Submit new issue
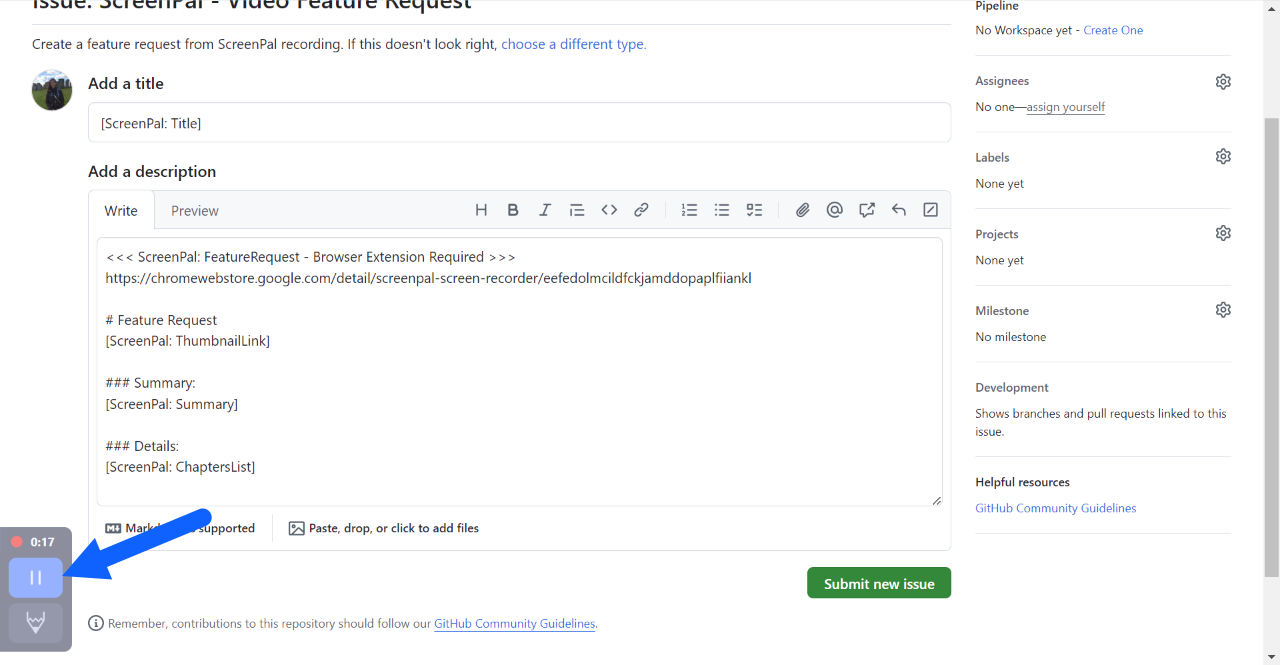Viewport: 1280px width, 665px height. 879,583
